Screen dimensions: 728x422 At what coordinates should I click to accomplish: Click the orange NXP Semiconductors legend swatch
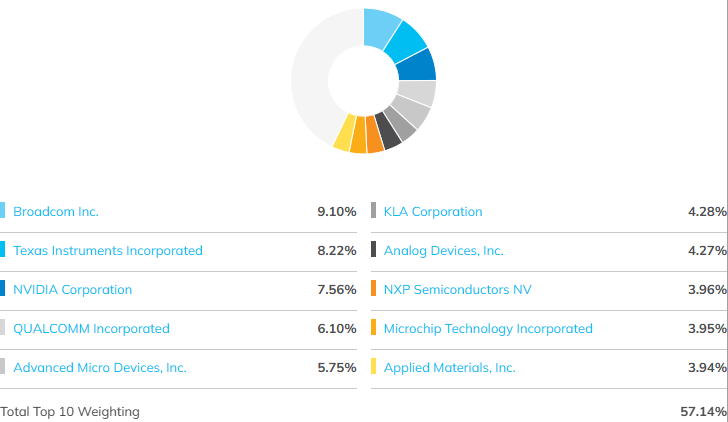[x=373, y=288]
